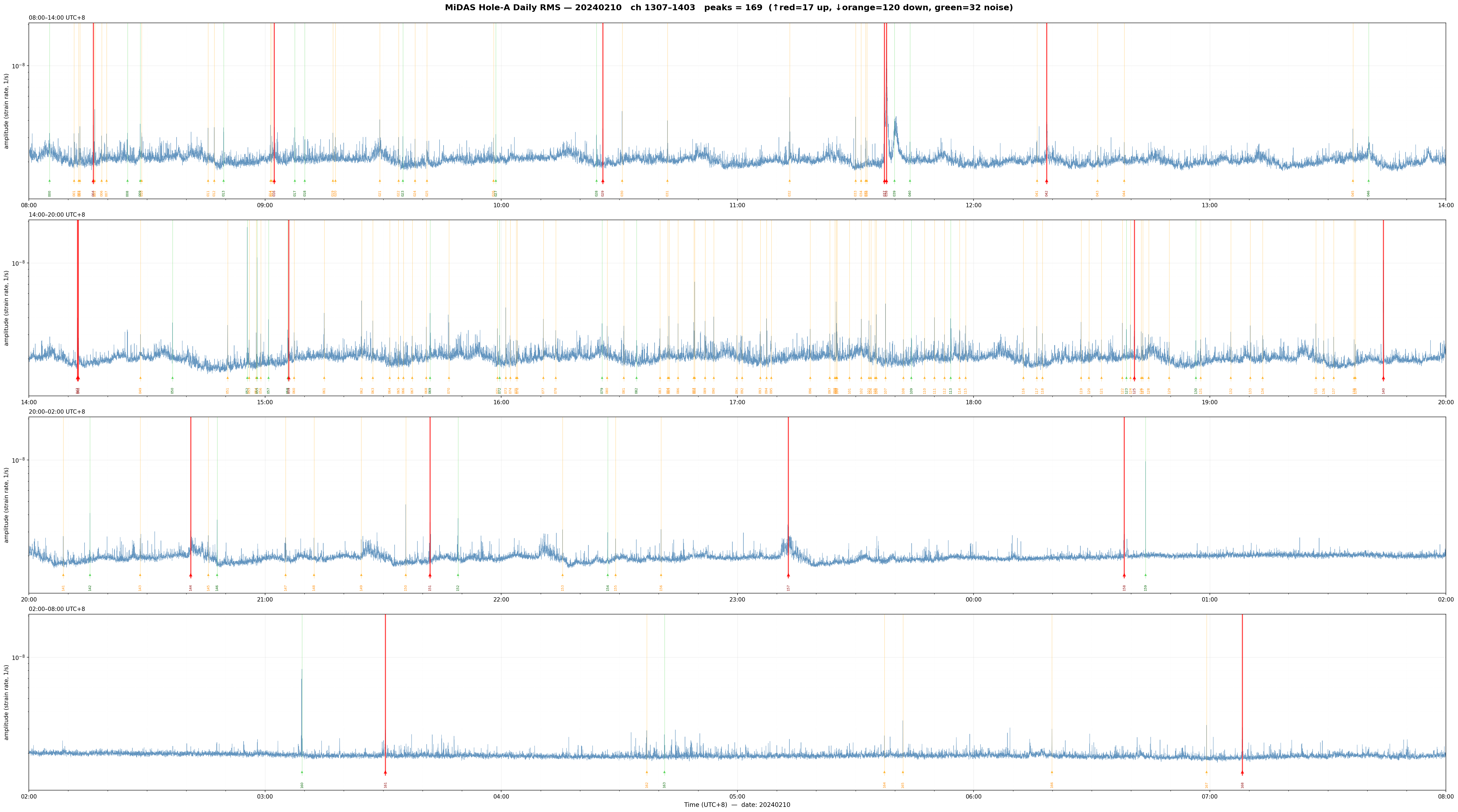Click the amplitude y-axis label of the bottom panel

pyautogui.click(x=7, y=702)
